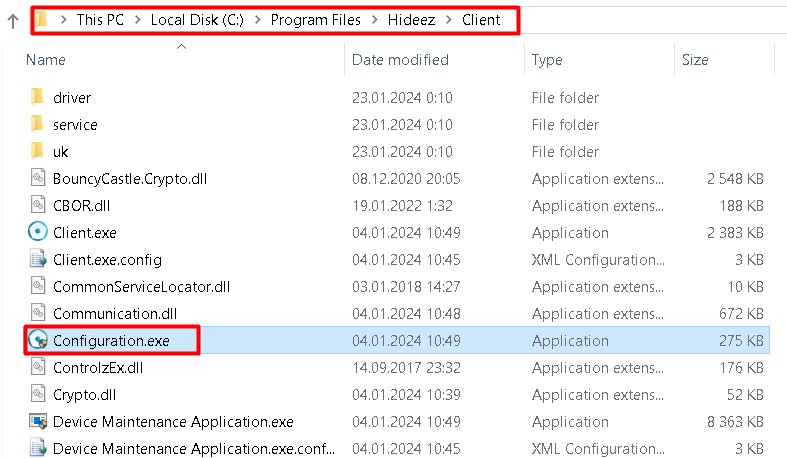Viewport: 787px width, 458px height.
Task: Sort files by the Name column
Action: tap(45, 60)
